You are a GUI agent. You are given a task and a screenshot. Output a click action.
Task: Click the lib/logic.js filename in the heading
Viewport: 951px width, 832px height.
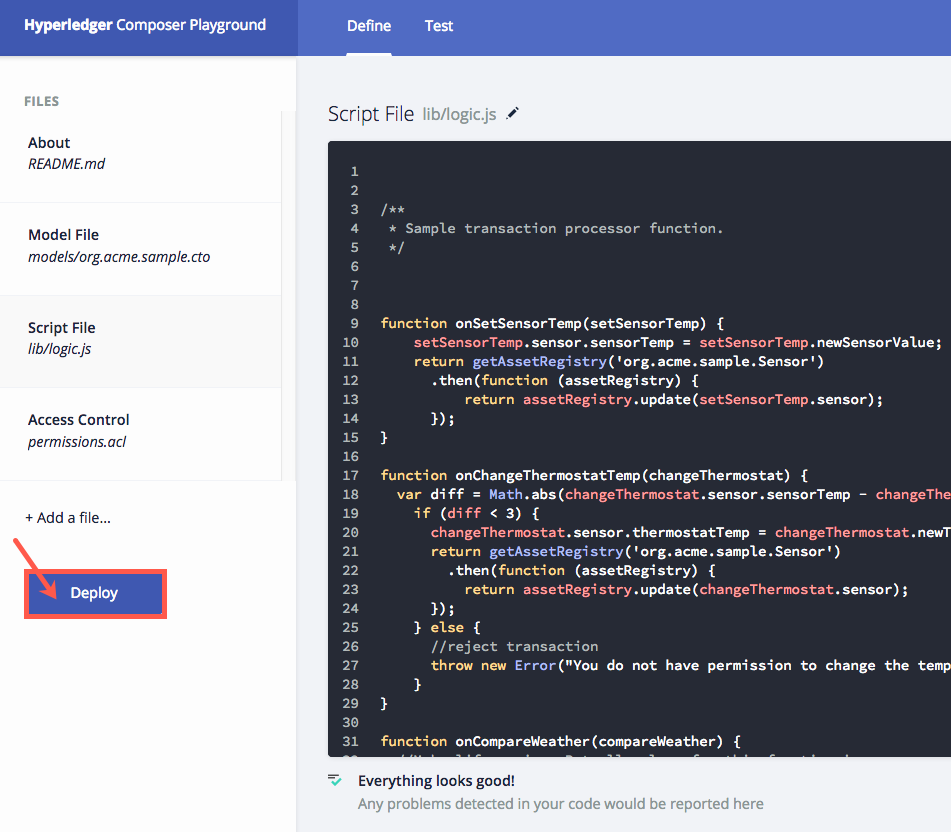[459, 115]
